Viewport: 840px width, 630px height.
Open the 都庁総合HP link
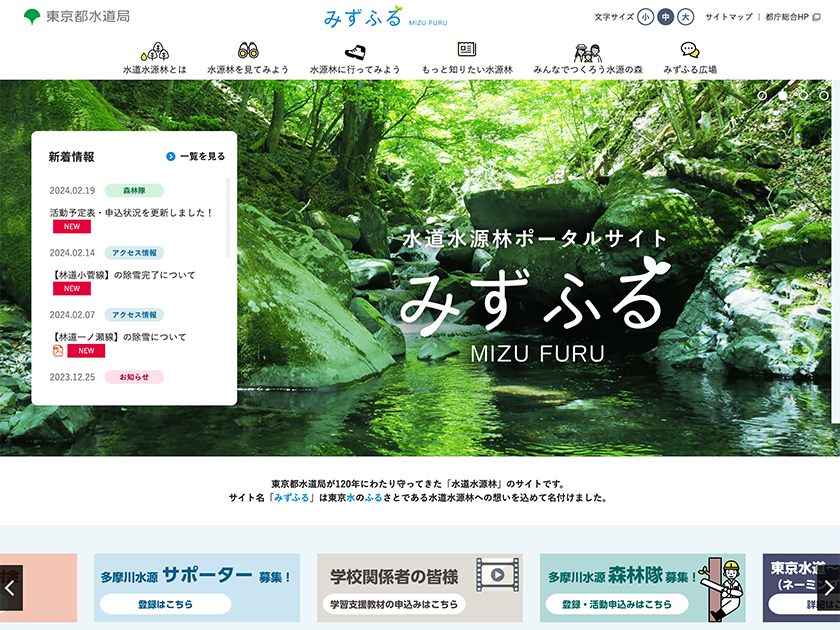[787, 17]
